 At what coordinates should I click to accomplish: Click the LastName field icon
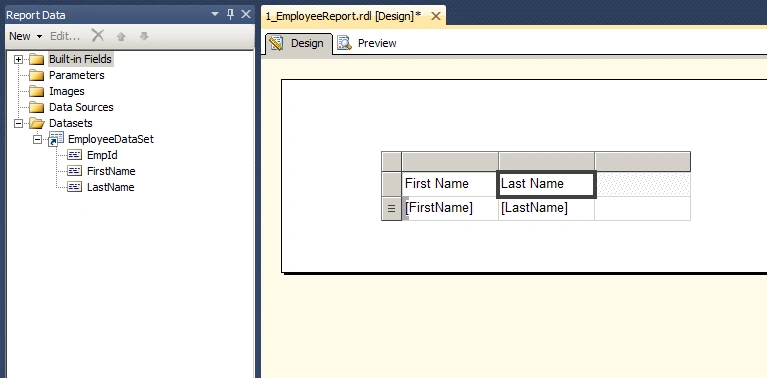74,187
